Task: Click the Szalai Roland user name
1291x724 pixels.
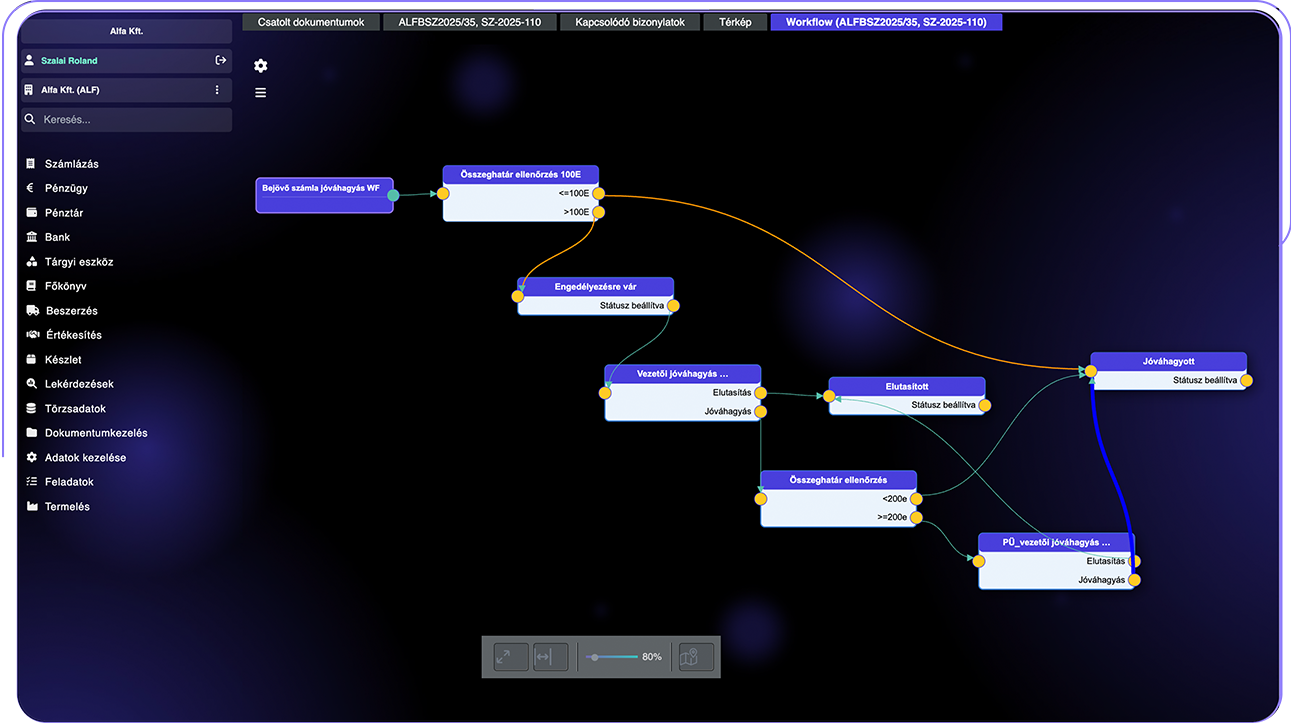Action: 69,61
